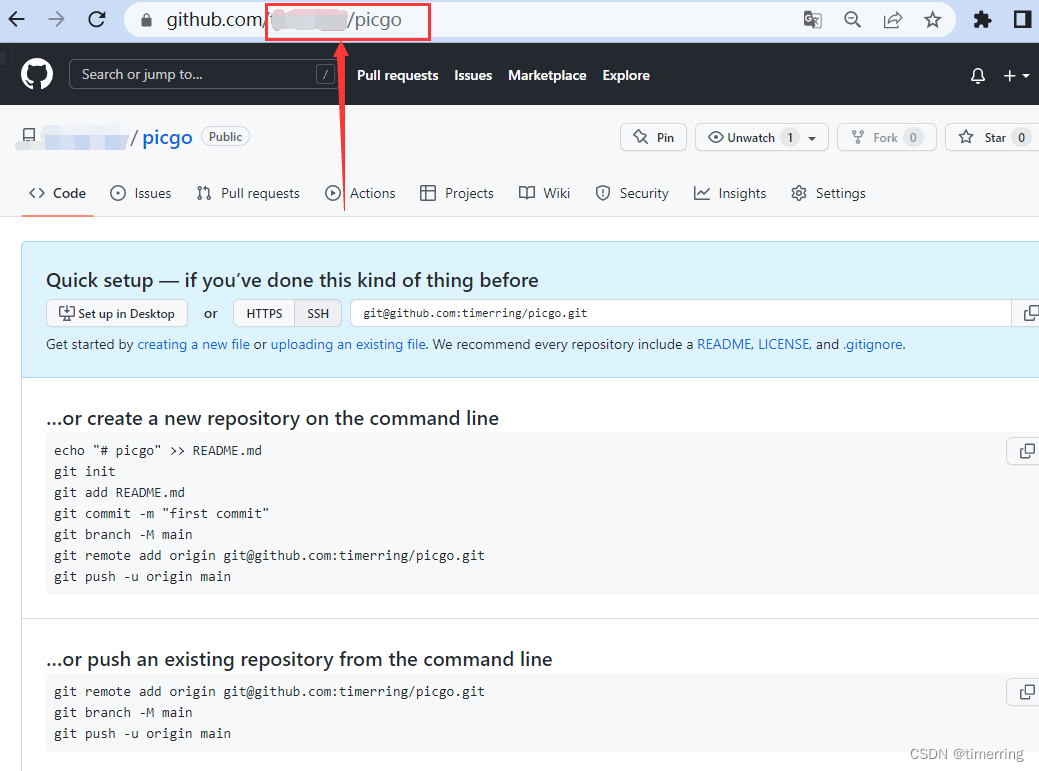Select the Code tab
Image resolution: width=1039 pixels, height=771 pixels.
57,193
